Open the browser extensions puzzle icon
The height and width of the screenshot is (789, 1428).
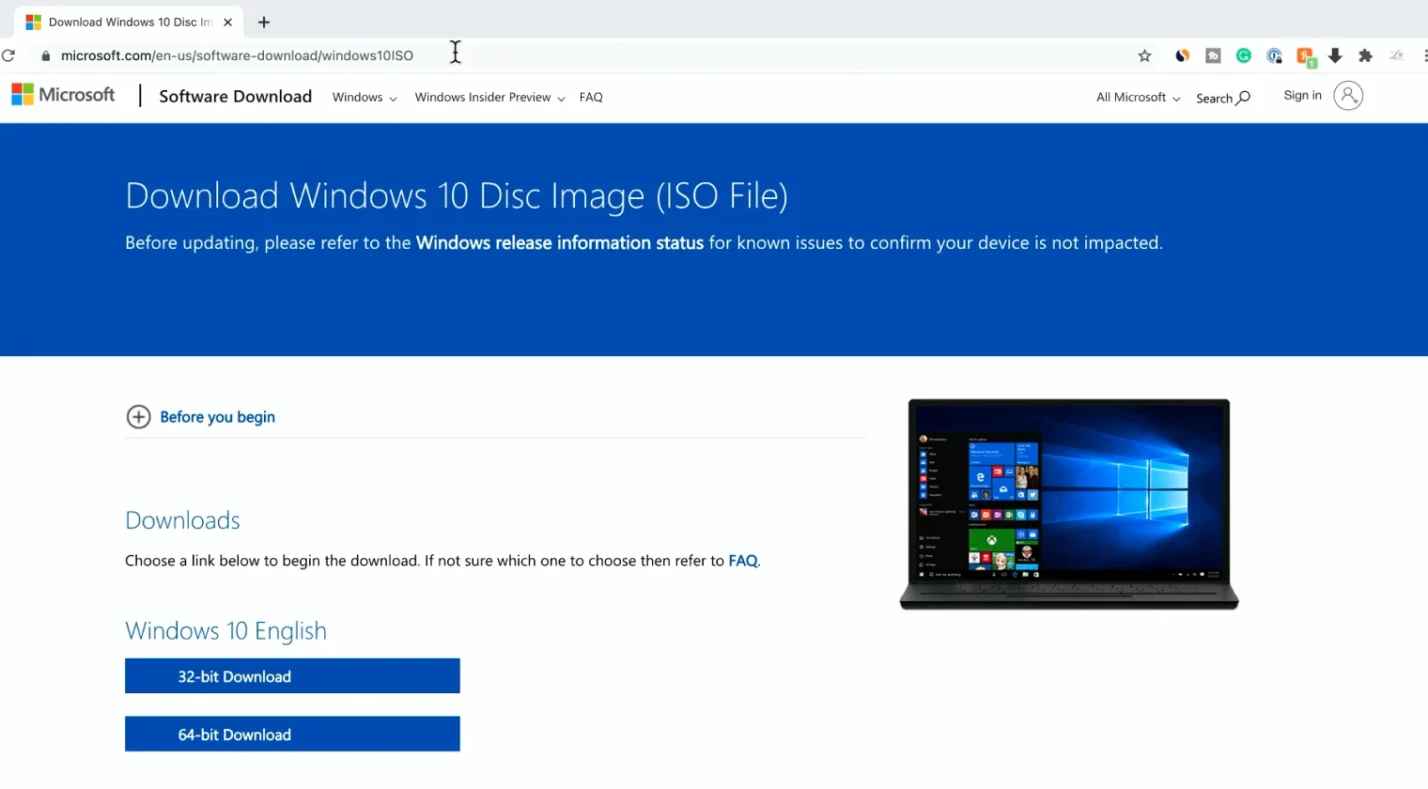click(1365, 55)
